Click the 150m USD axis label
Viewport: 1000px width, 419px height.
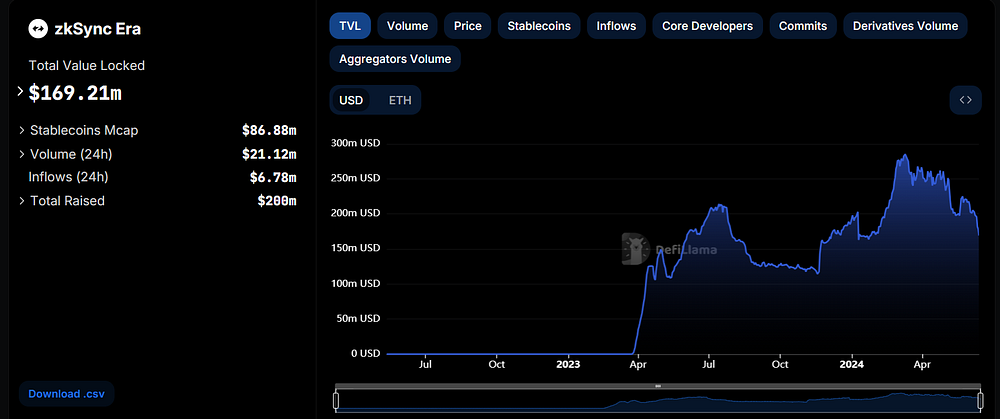pos(355,248)
